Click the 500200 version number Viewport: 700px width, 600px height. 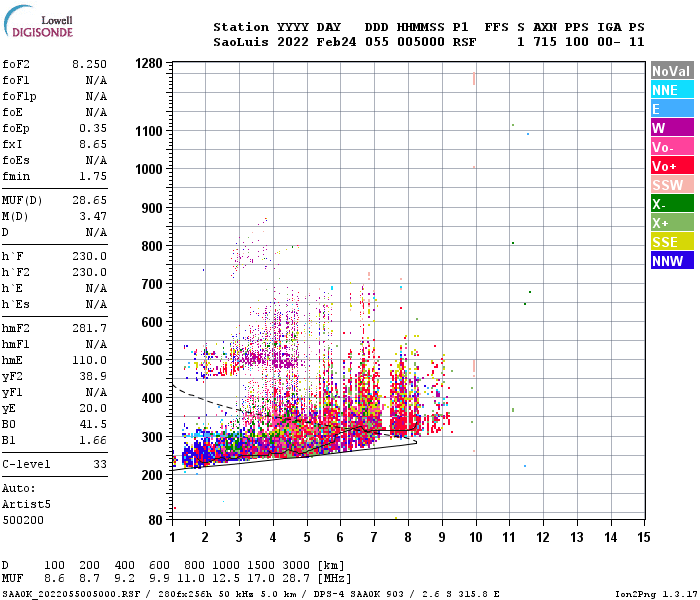pyautogui.click(x=23, y=521)
